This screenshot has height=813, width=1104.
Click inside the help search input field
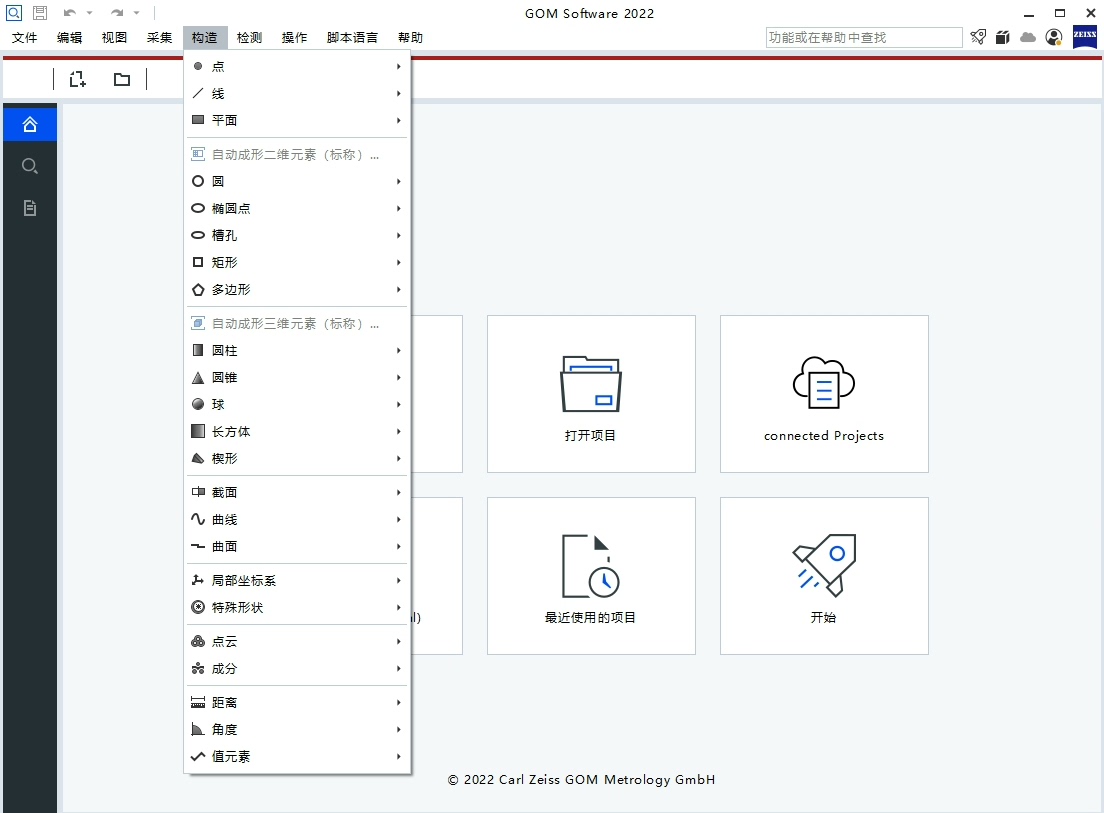(x=862, y=37)
